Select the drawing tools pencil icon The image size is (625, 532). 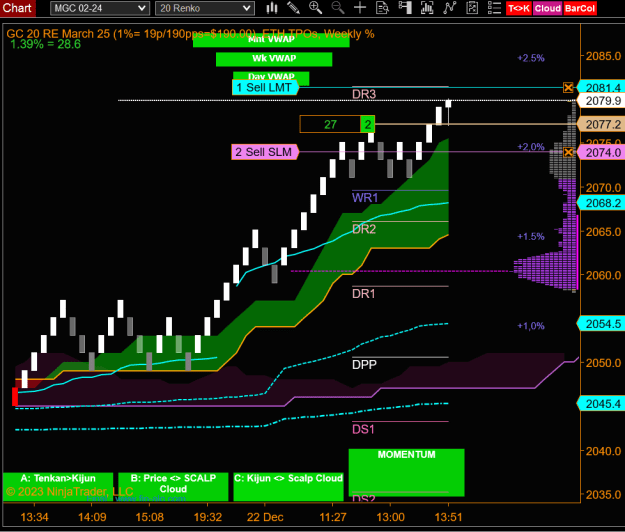(293, 8)
